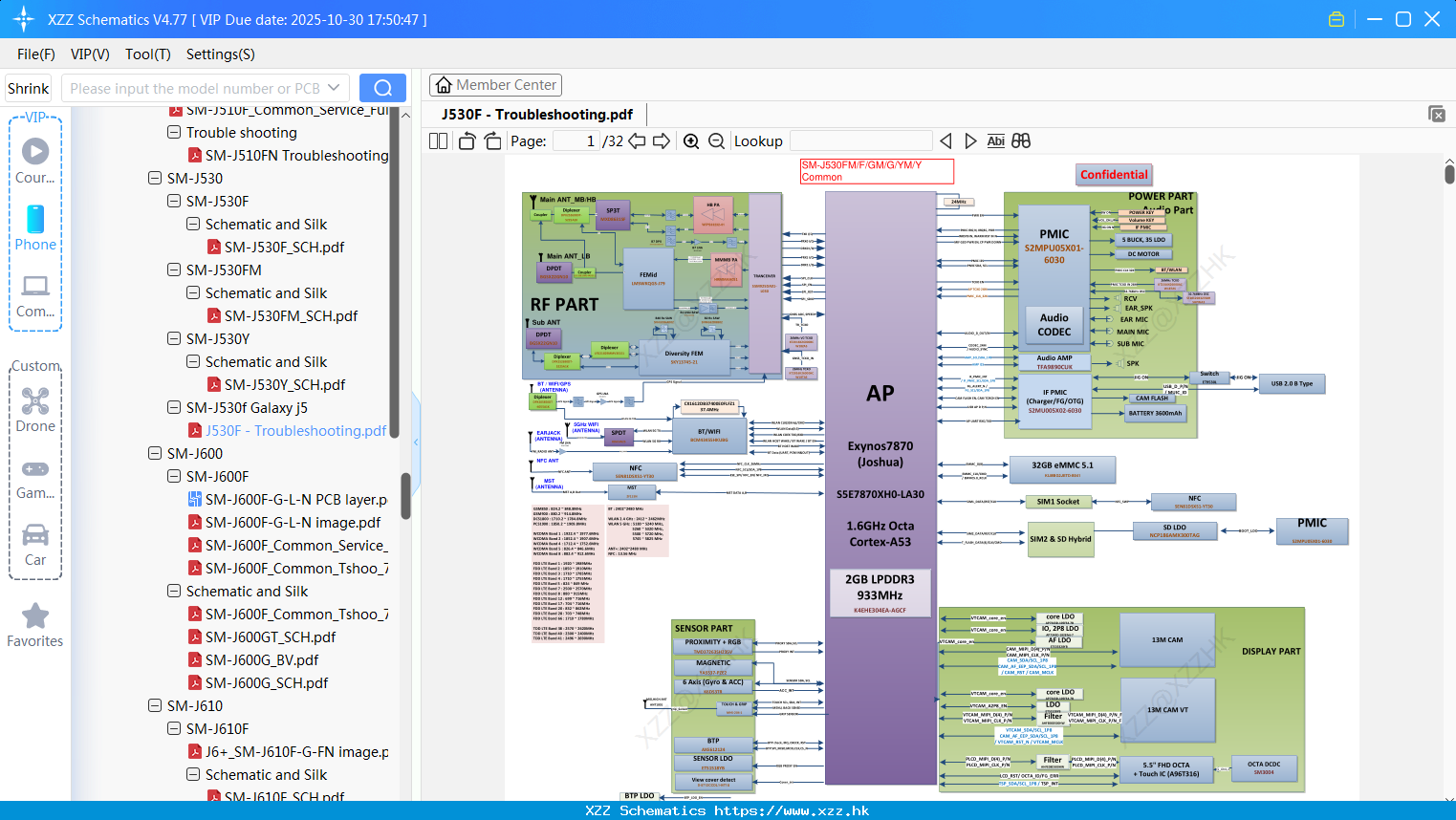The width and height of the screenshot is (1456, 820).
Task: Rotate the page counterclockwise
Action: click(x=467, y=140)
